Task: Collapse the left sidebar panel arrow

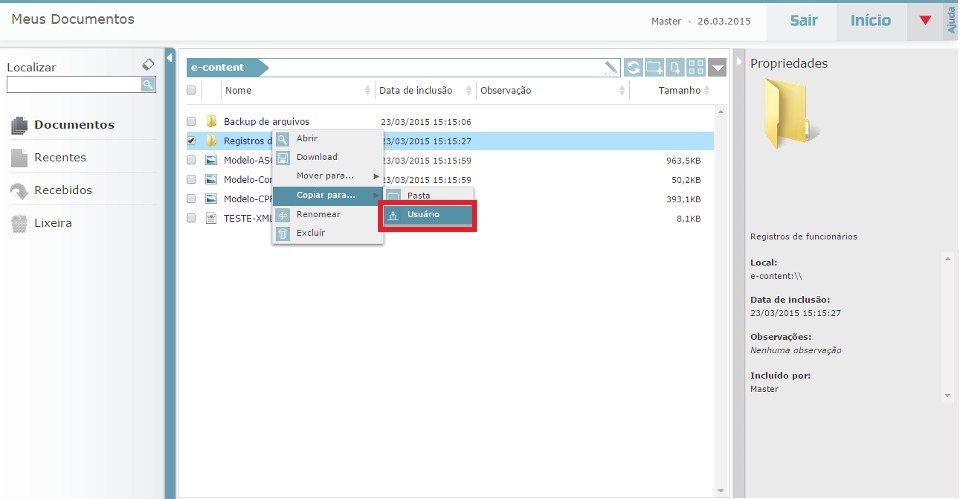Action: point(169,58)
